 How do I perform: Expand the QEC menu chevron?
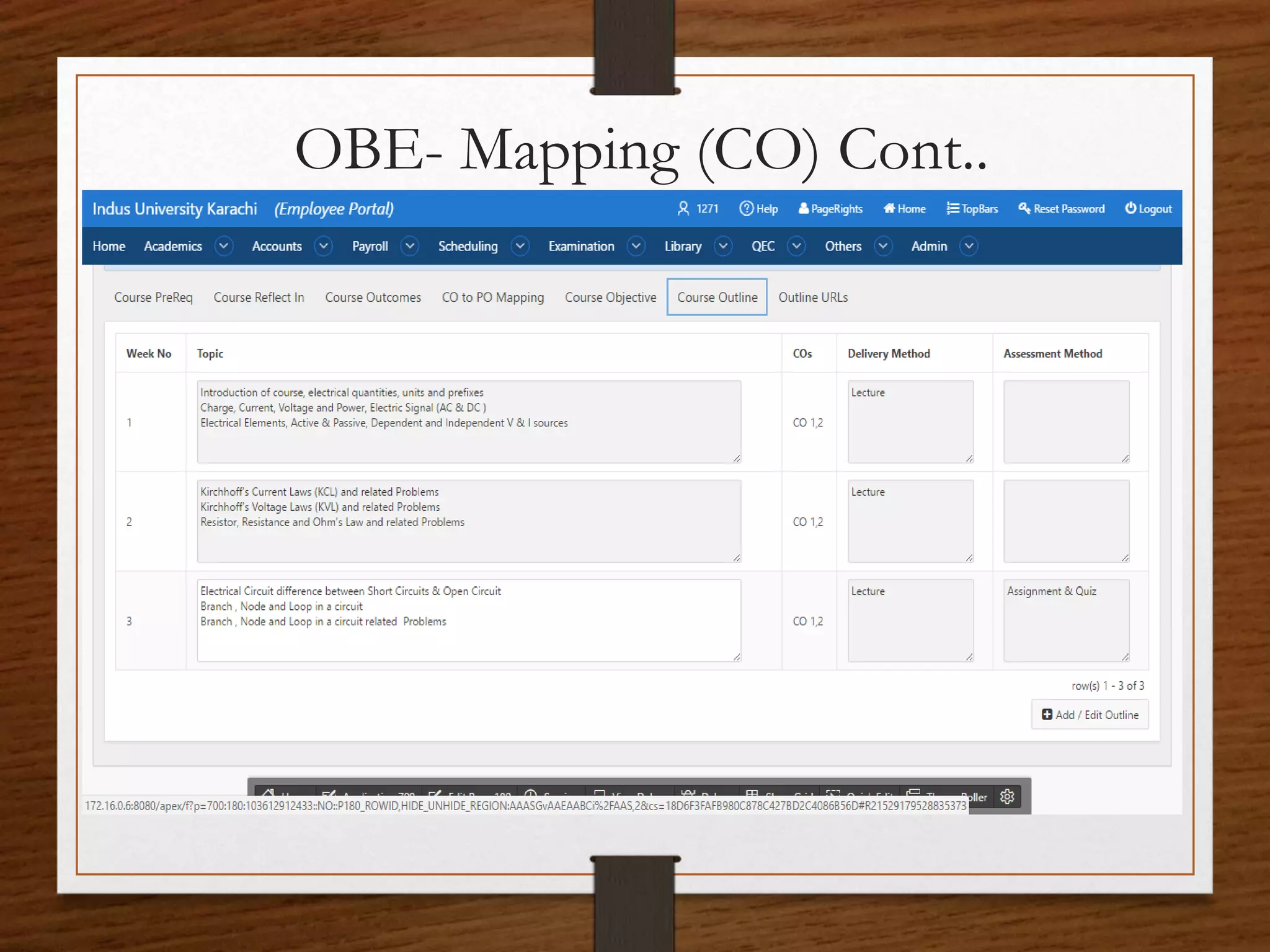click(797, 246)
